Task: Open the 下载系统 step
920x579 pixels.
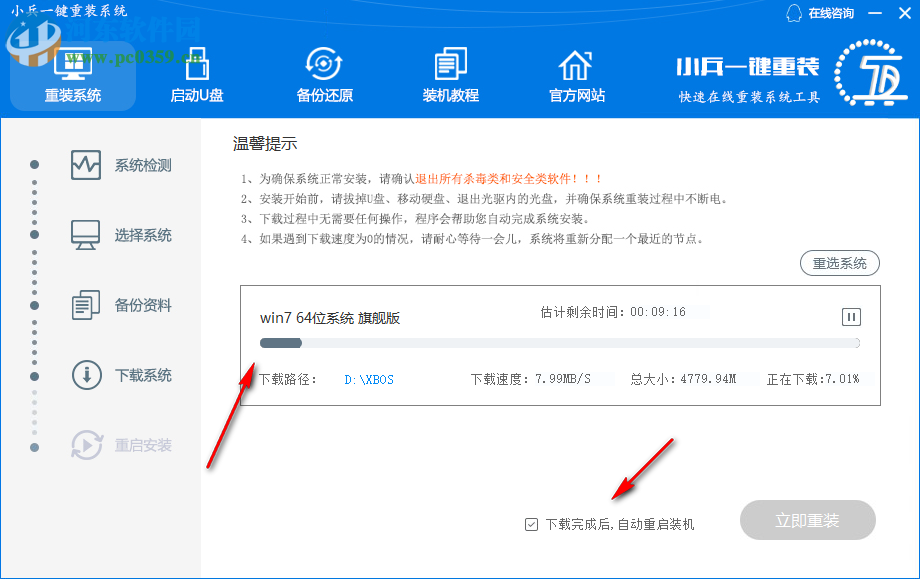Action: pos(132,376)
